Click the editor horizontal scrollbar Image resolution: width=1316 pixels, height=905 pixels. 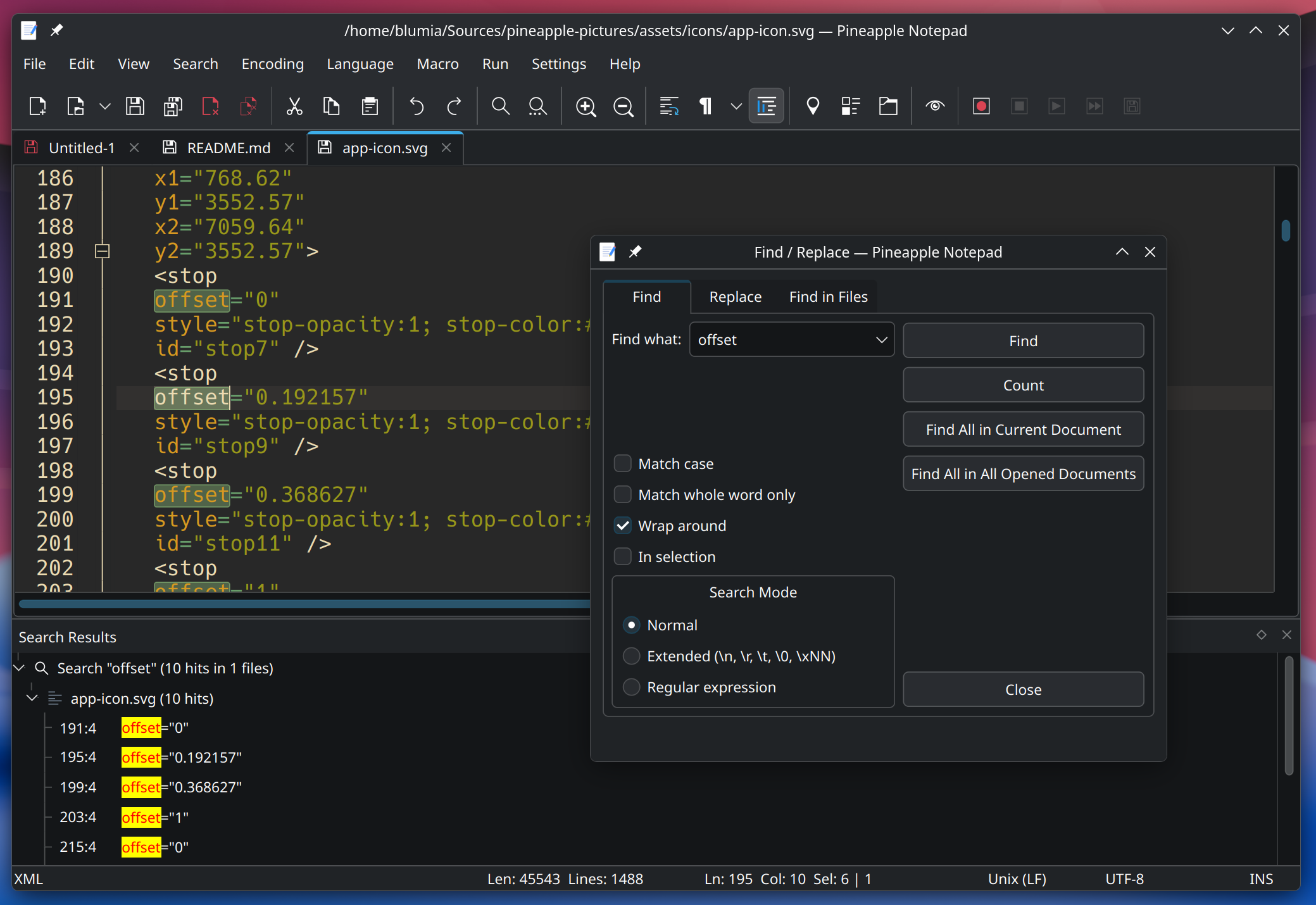tap(304, 603)
